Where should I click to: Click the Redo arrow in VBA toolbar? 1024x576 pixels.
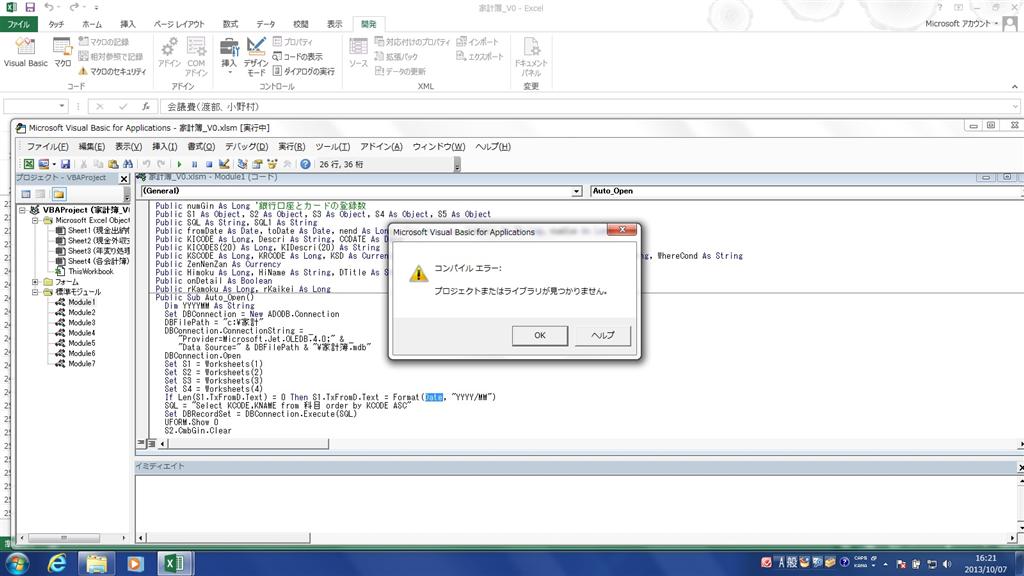(x=161, y=165)
